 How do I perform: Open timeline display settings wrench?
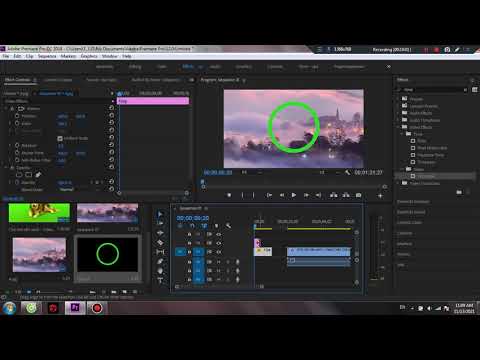(x=228, y=226)
